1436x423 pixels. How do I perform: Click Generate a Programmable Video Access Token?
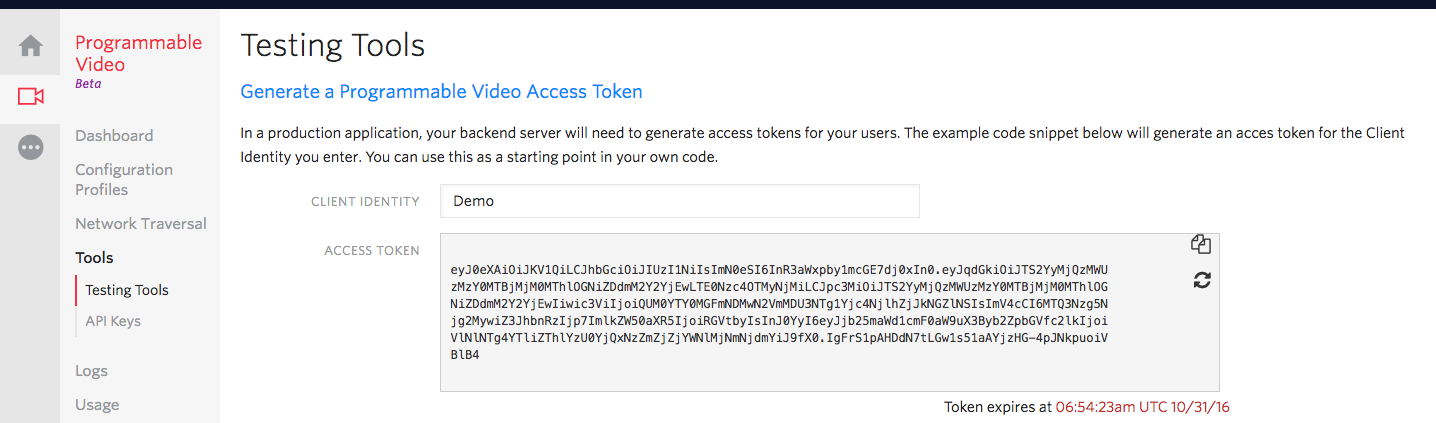coord(441,92)
